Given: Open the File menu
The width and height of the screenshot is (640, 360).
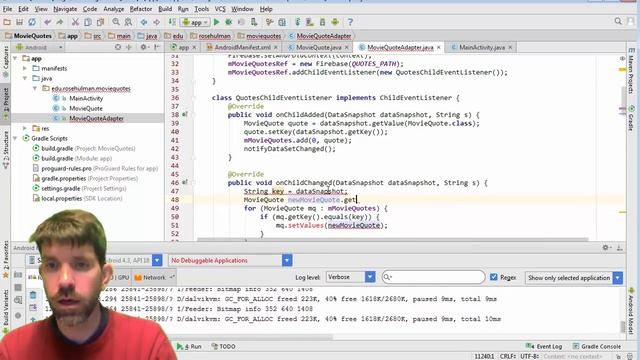Looking at the screenshot, I should coord(7,9).
